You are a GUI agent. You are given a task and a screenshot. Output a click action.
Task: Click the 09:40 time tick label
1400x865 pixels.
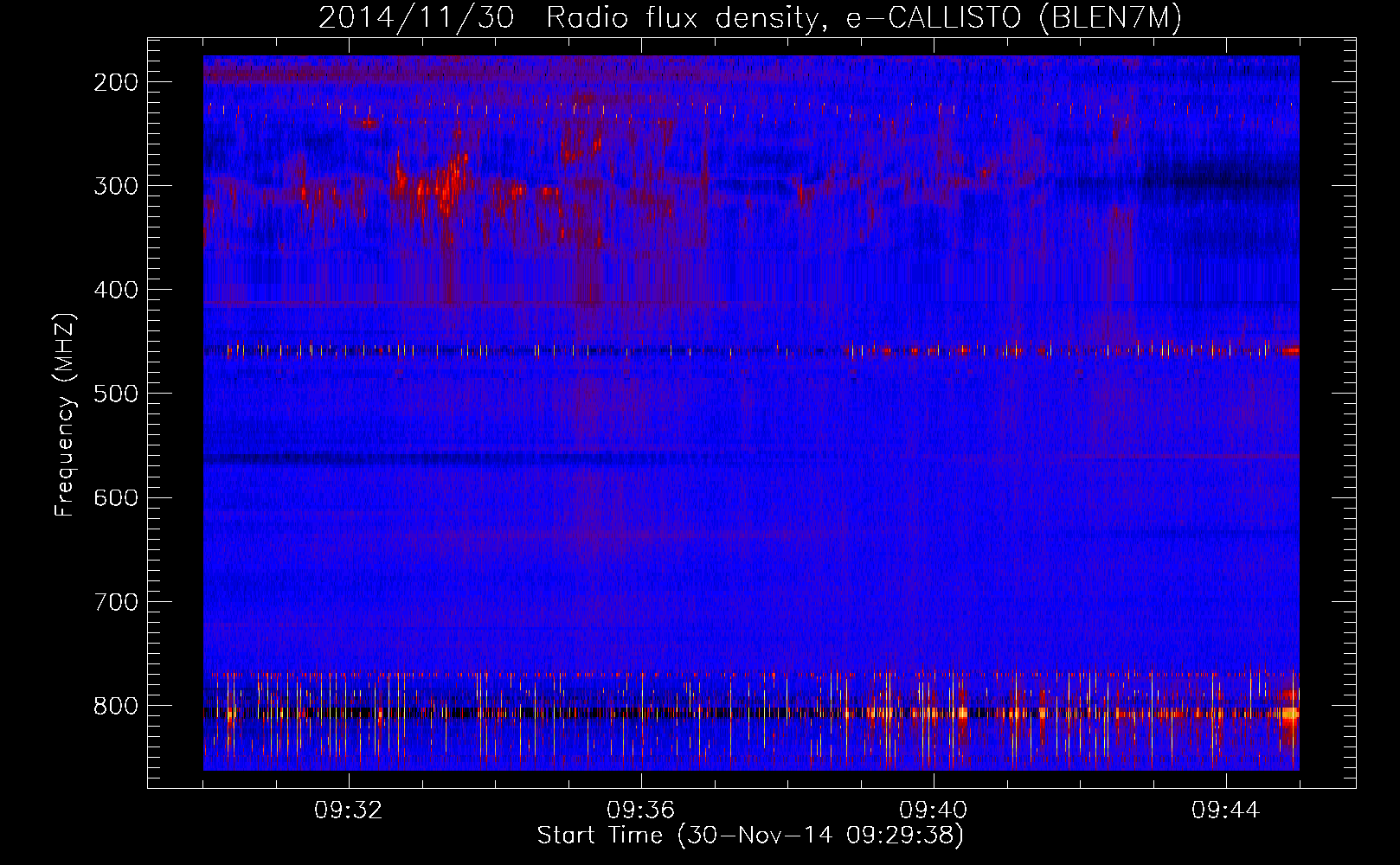coord(934,811)
